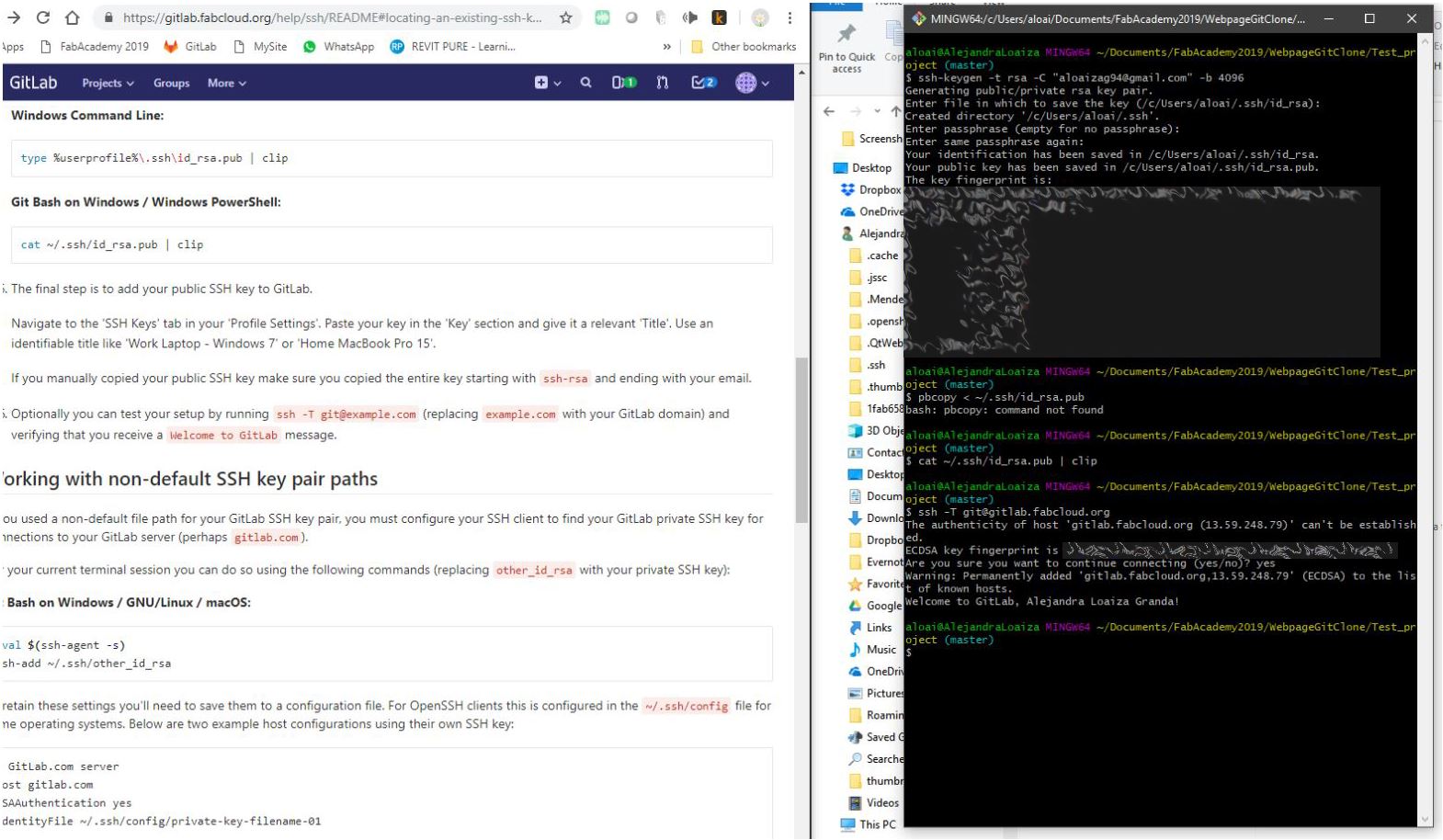Open the Chrome three-dot menu
The width and height of the screenshot is (1443, 840).
point(790,17)
